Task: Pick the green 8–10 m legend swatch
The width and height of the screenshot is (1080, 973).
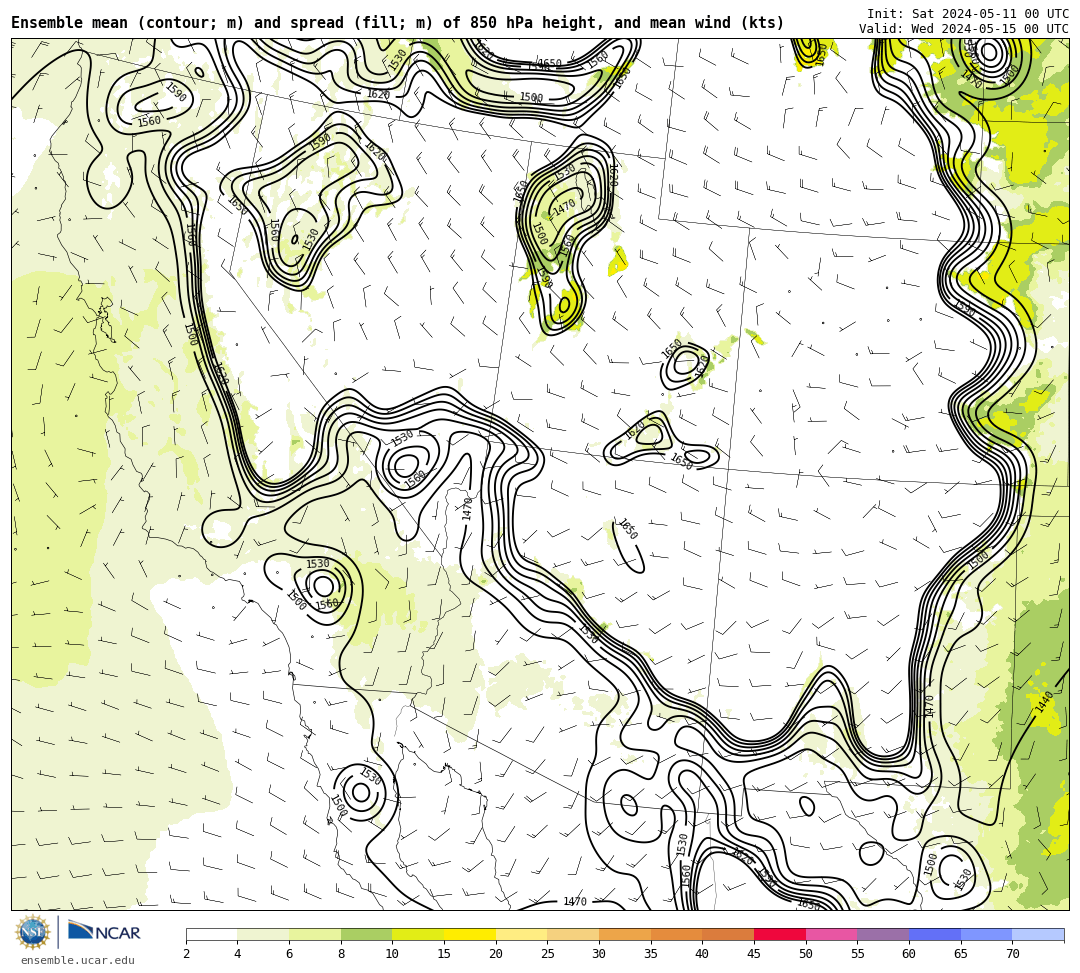Action: tap(366, 934)
